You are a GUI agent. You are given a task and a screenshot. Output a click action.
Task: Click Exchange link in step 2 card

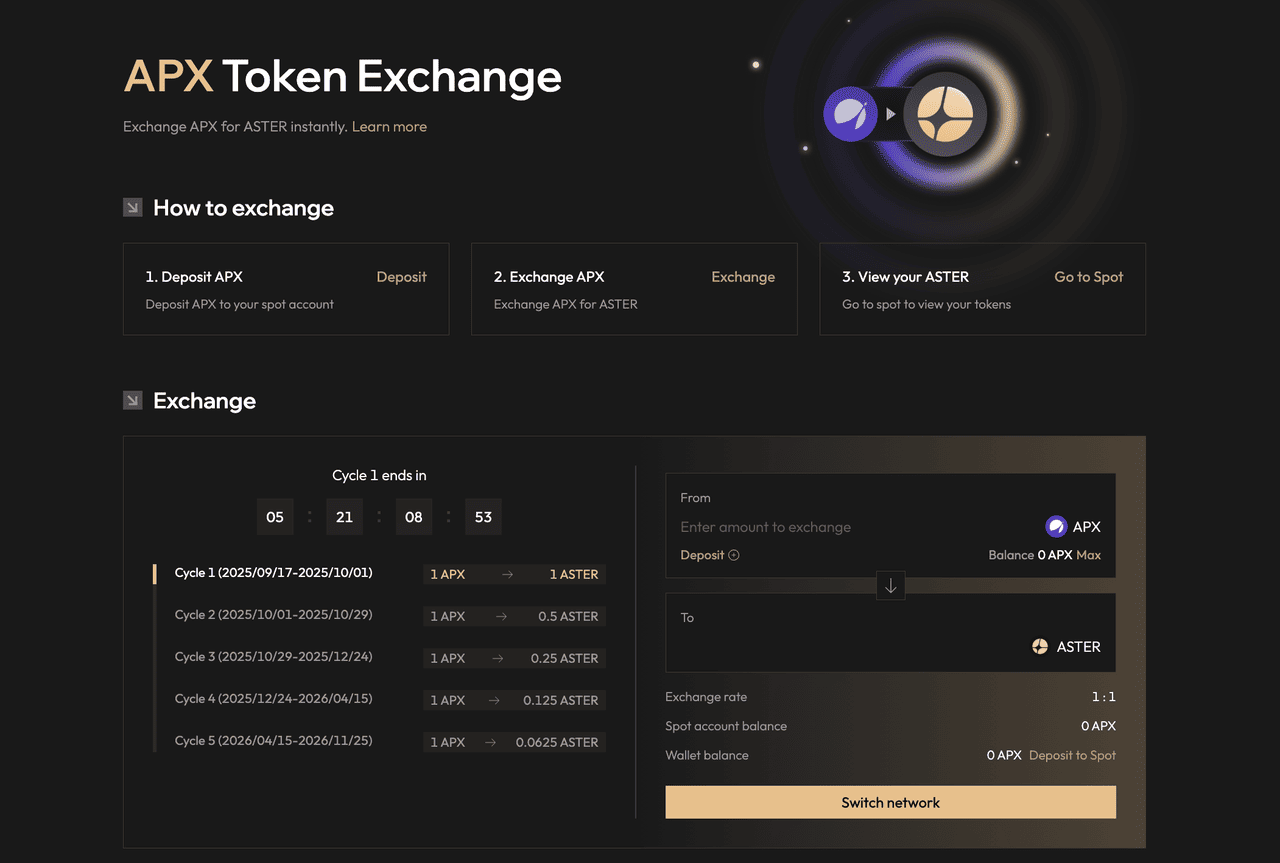743,277
